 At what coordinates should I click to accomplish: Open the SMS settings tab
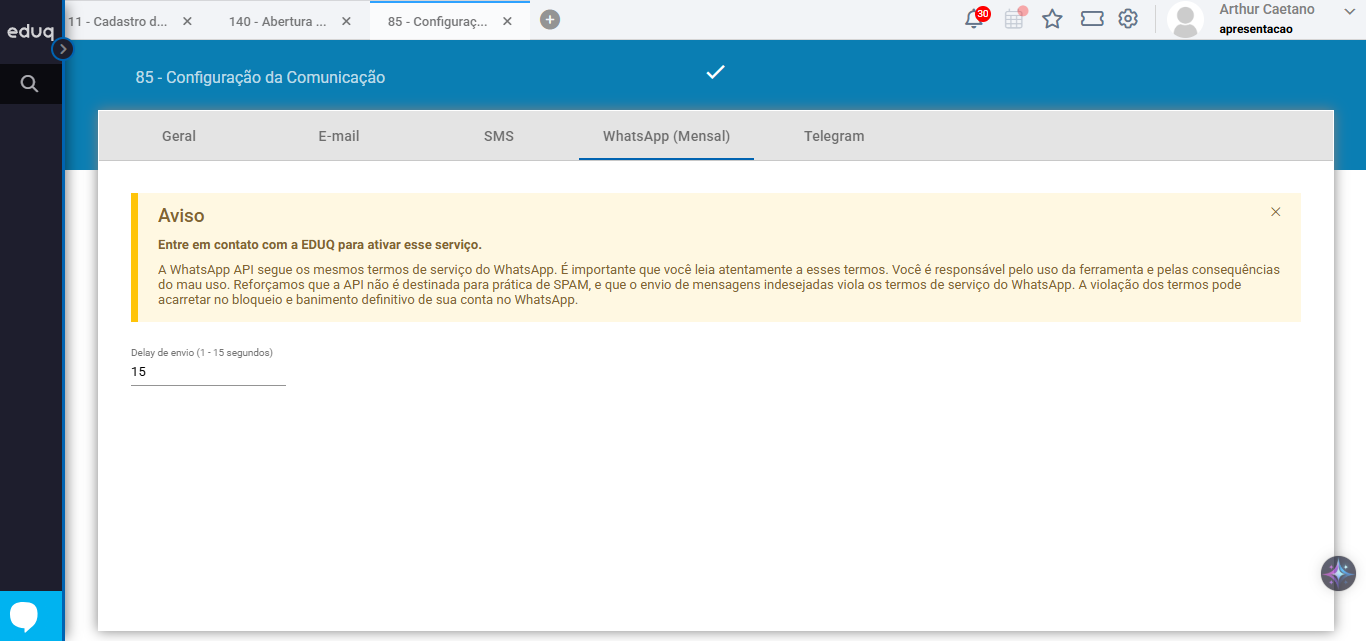[499, 136]
